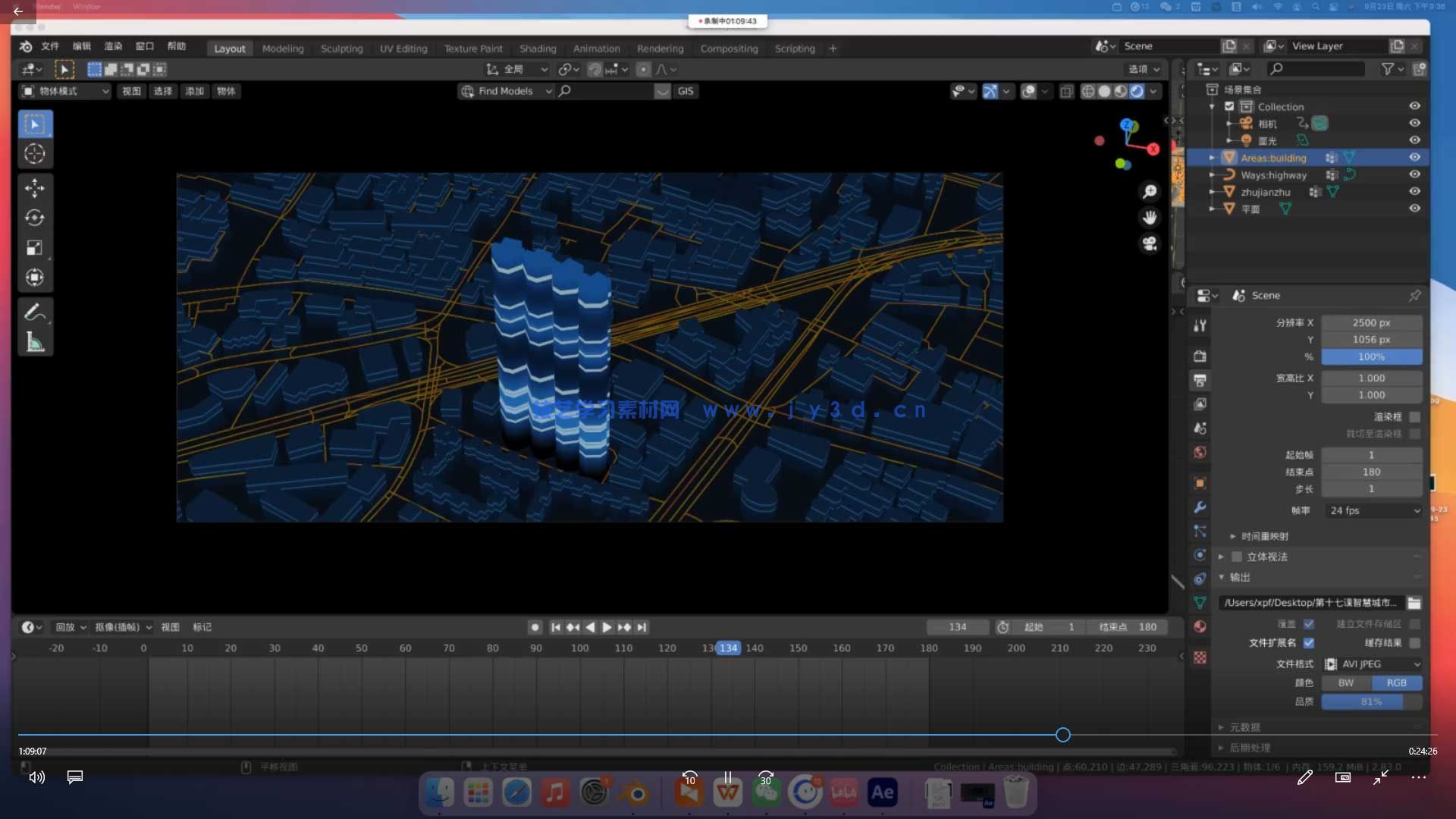This screenshot has height=819, width=1456.
Task: Select the Rotate tool
Action: click(35, 218)
